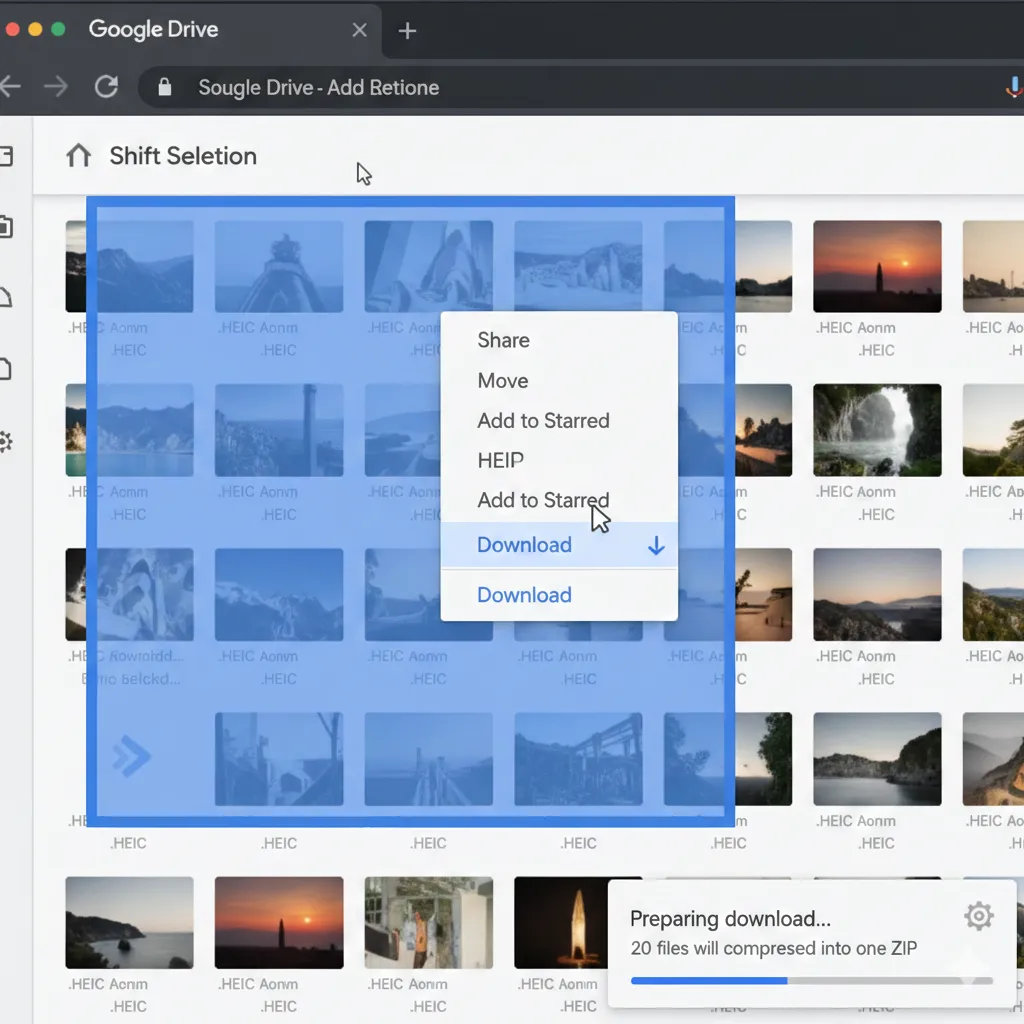Click the gear icon in left sidebar
Viewport: 1024px width, 1024px height.
5,442
